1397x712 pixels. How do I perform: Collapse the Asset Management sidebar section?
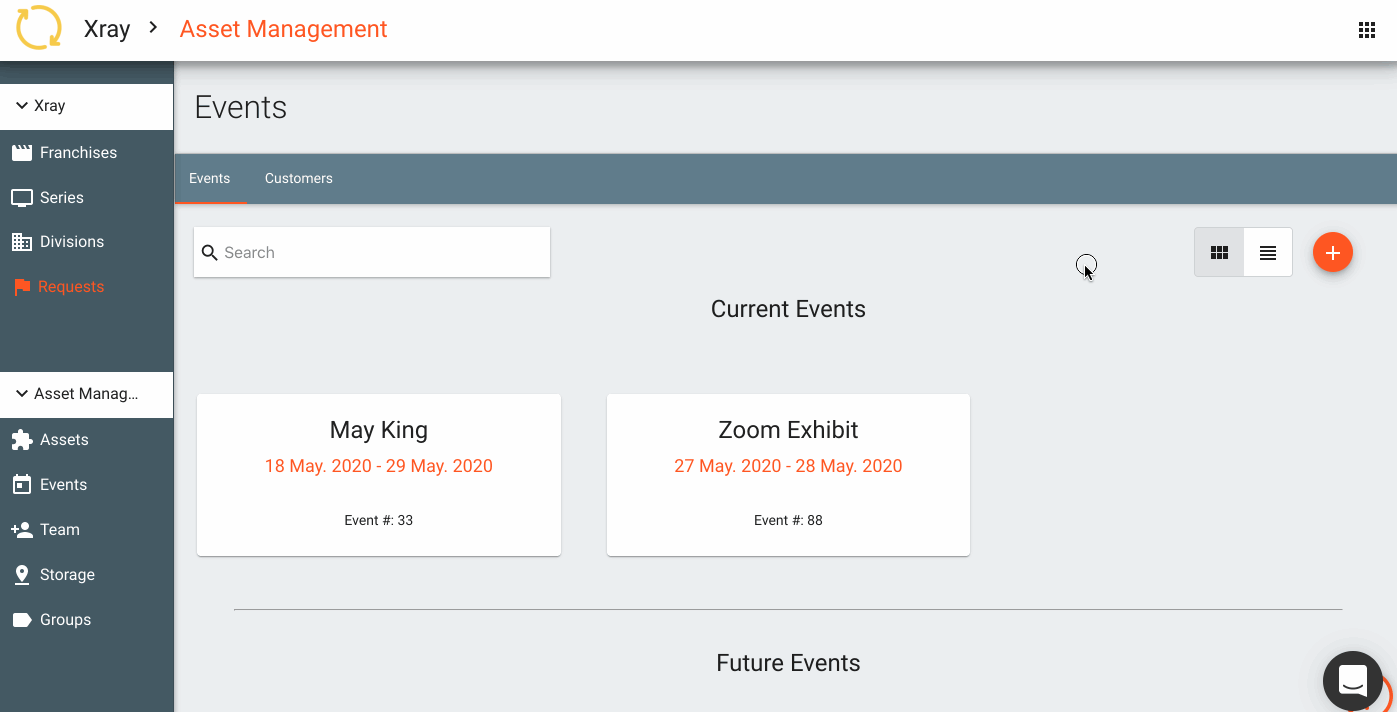[87, 394]
